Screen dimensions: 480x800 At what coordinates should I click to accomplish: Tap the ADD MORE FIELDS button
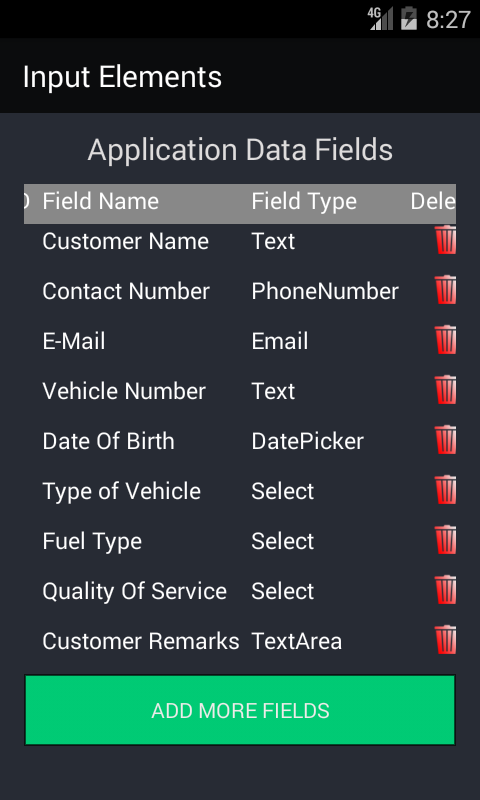(240, 710)
